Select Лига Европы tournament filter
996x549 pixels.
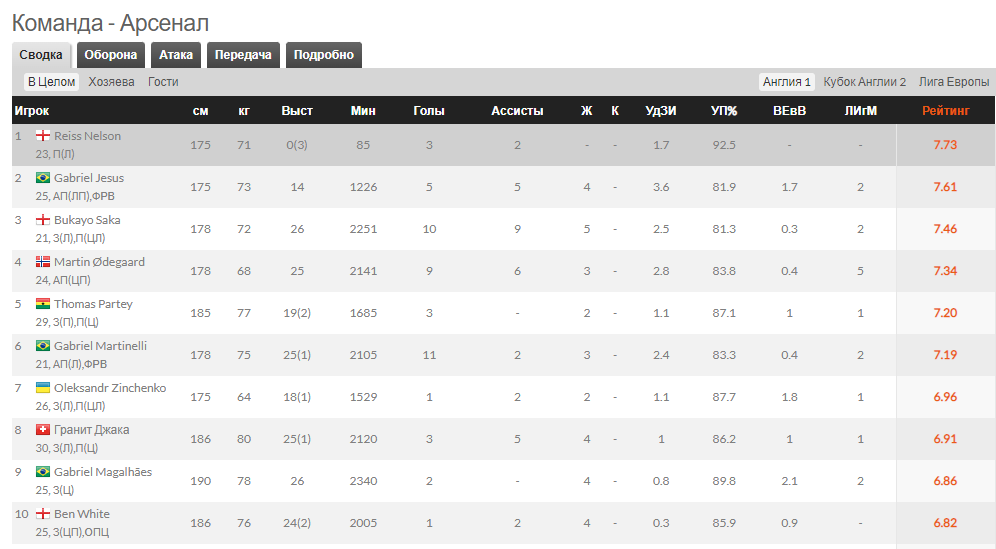coord(954,82)
